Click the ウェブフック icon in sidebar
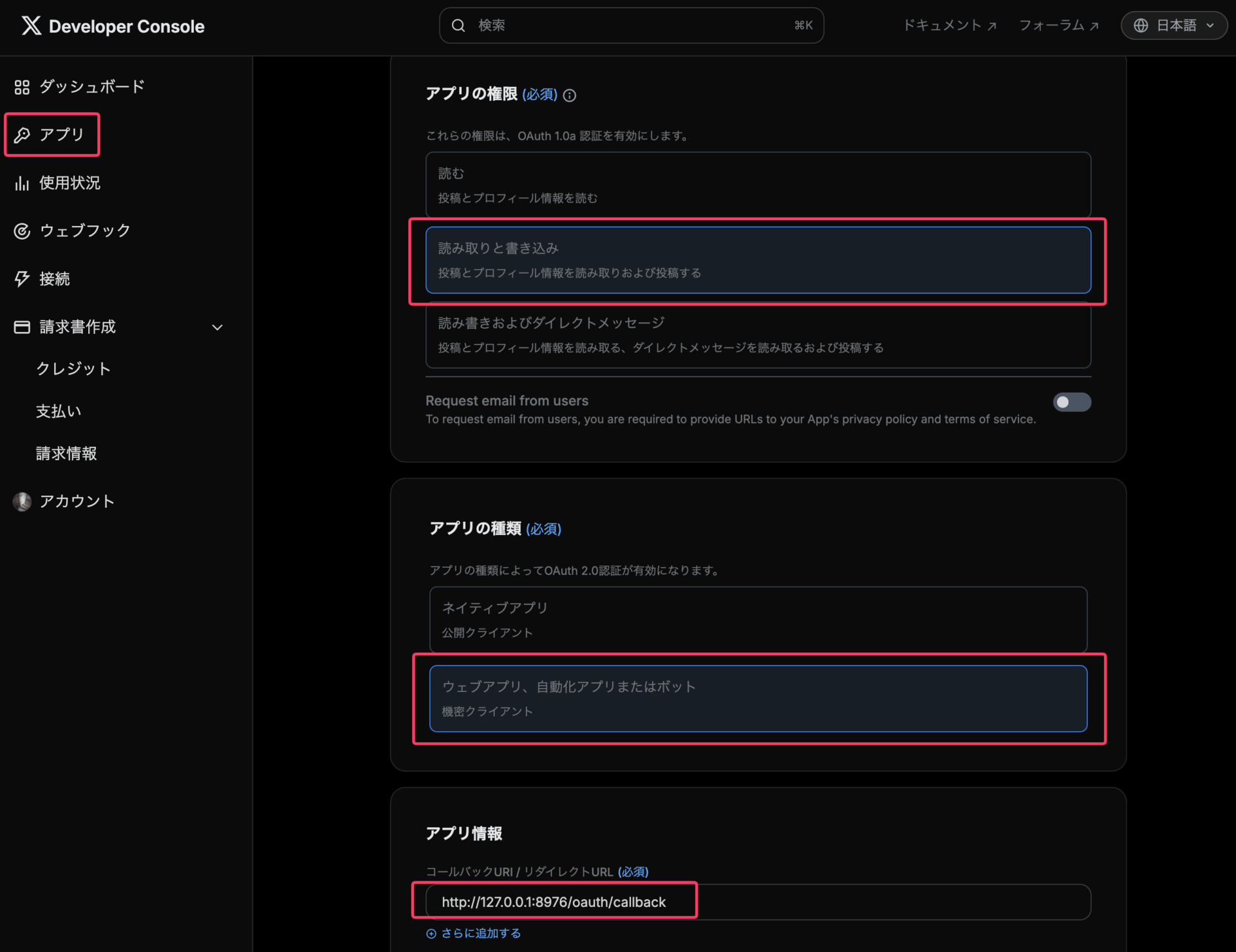The image size is (1236, 952). point(22,230)
